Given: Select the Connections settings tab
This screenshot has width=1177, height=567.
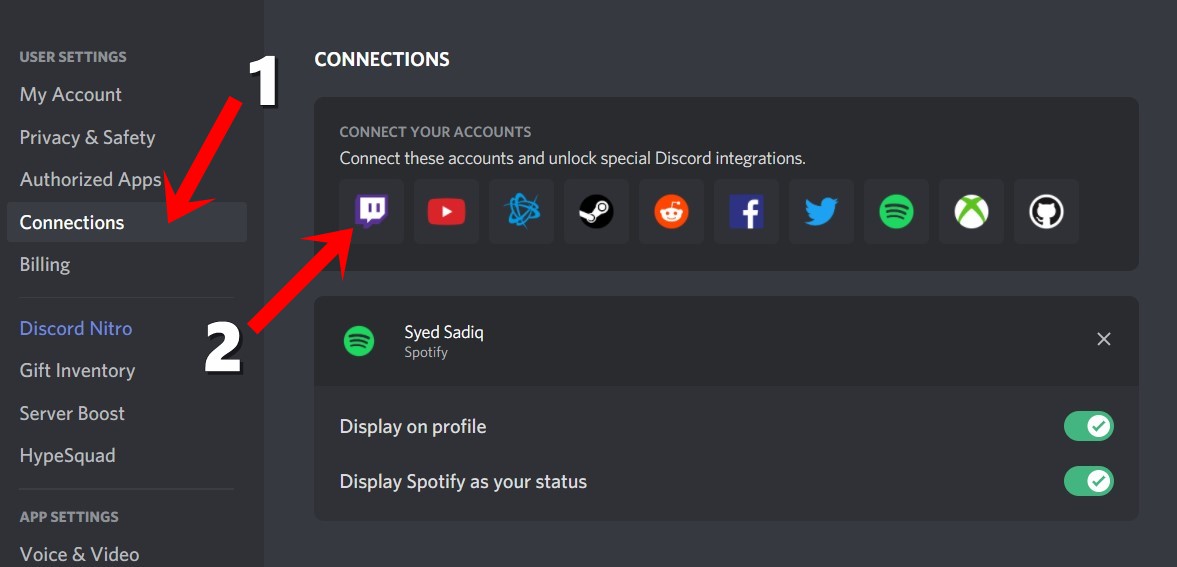Looking at the screenshot, I should [x=127, y=222].
